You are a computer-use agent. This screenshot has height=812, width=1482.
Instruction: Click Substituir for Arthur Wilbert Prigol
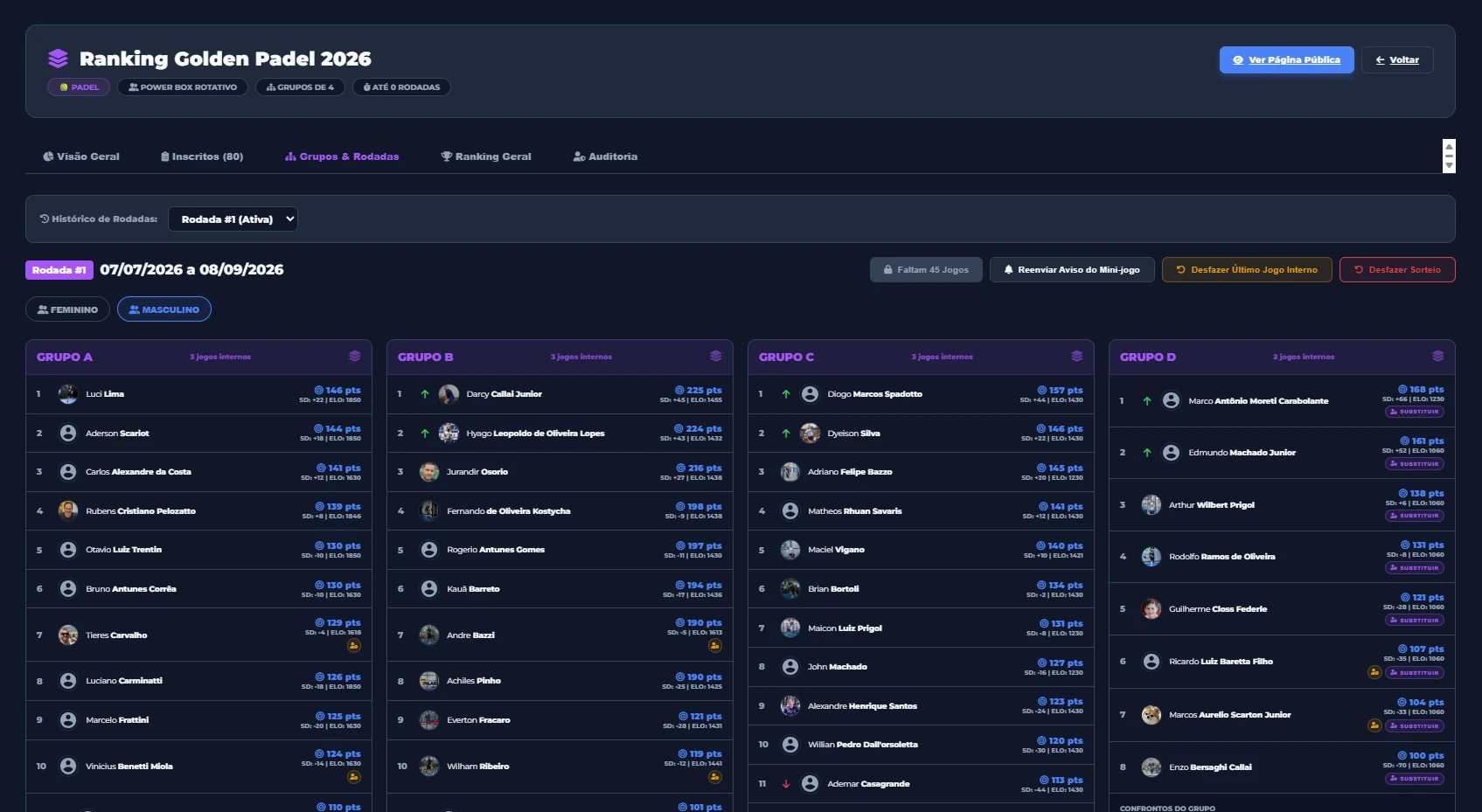1415,516
